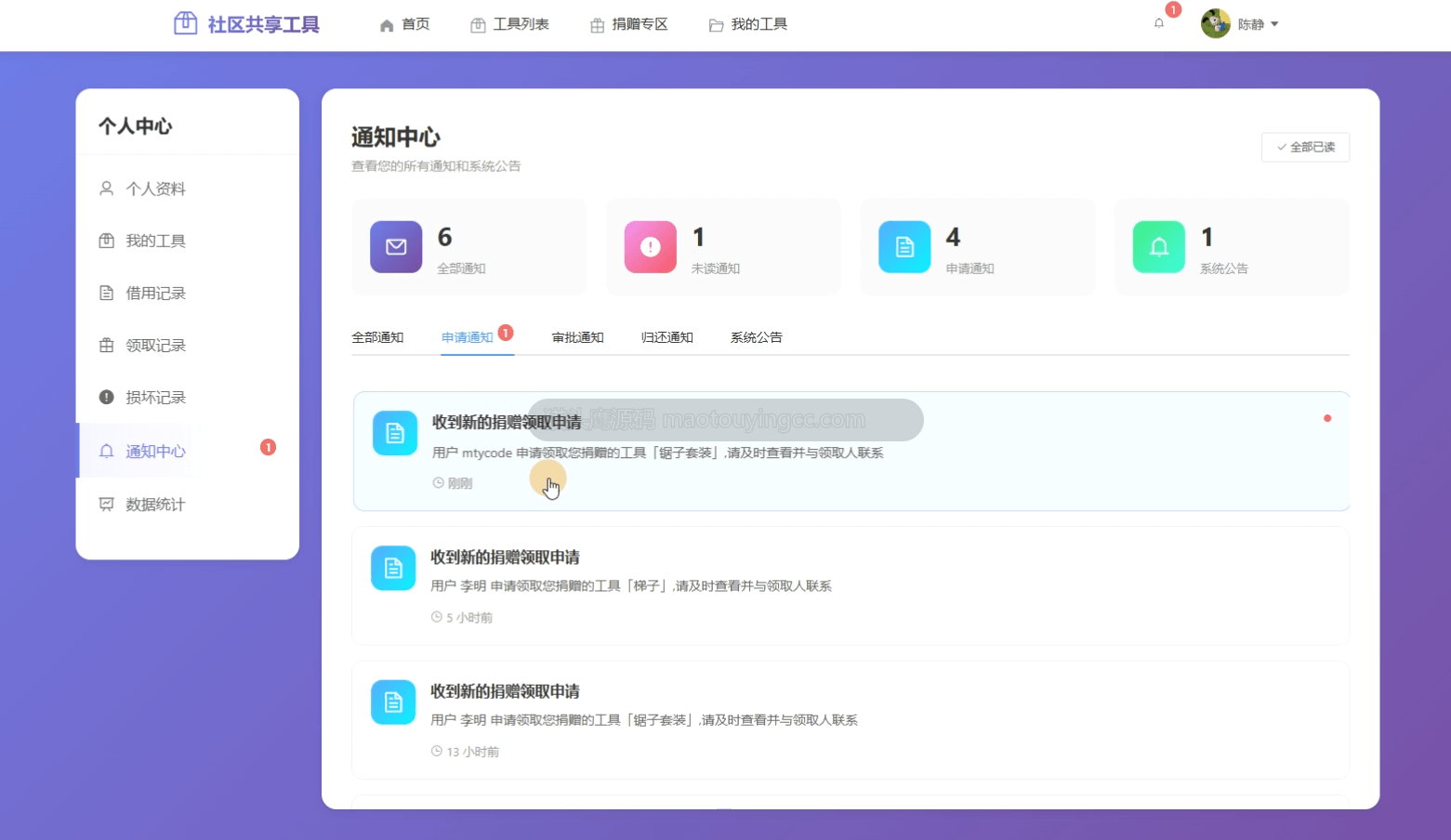Click the gift icon beside 领取记录

107,345
